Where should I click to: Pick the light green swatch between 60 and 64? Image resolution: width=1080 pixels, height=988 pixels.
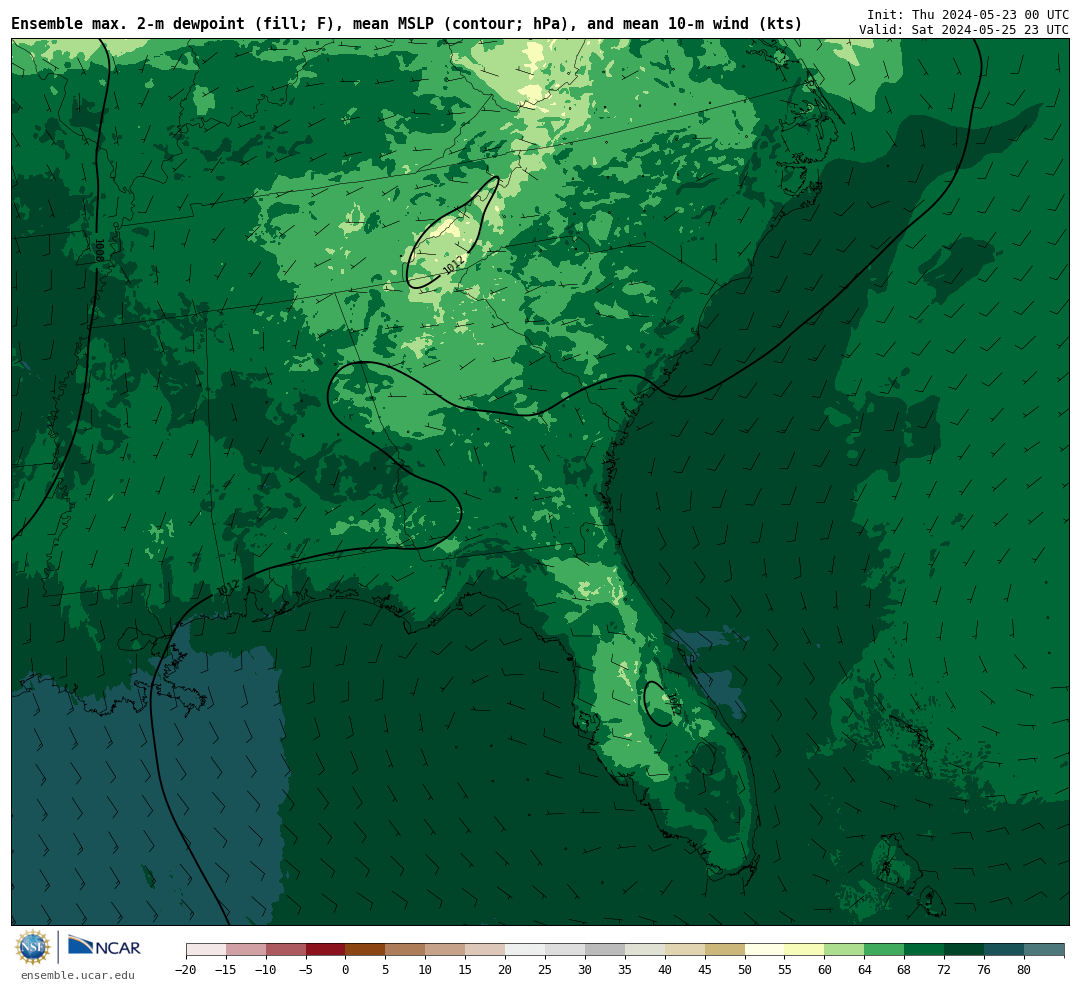845,950
